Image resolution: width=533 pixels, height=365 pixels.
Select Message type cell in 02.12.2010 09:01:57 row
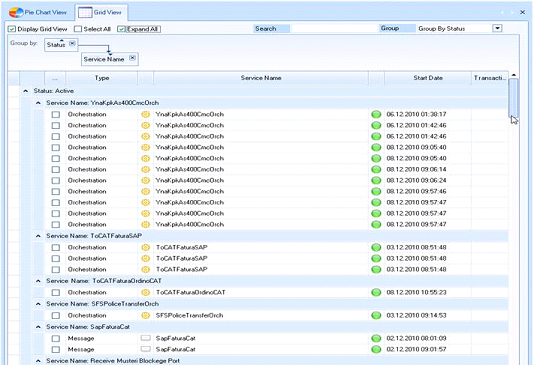click(102, 349)
